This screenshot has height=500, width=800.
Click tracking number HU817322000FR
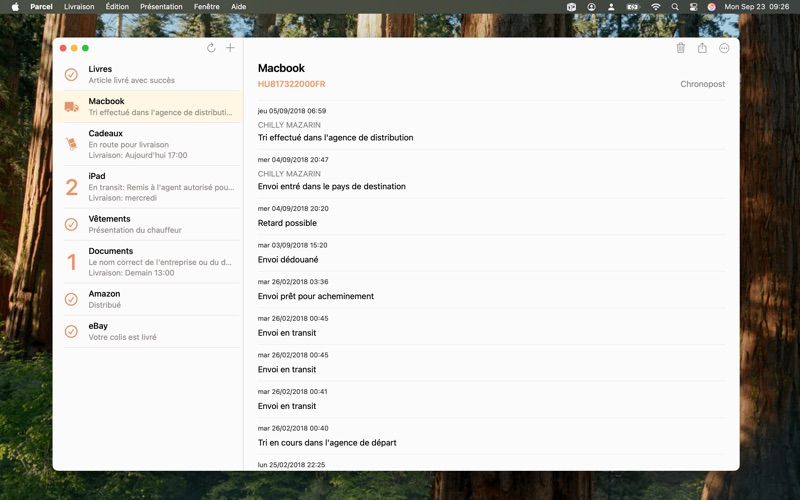(x=291, y=84)
